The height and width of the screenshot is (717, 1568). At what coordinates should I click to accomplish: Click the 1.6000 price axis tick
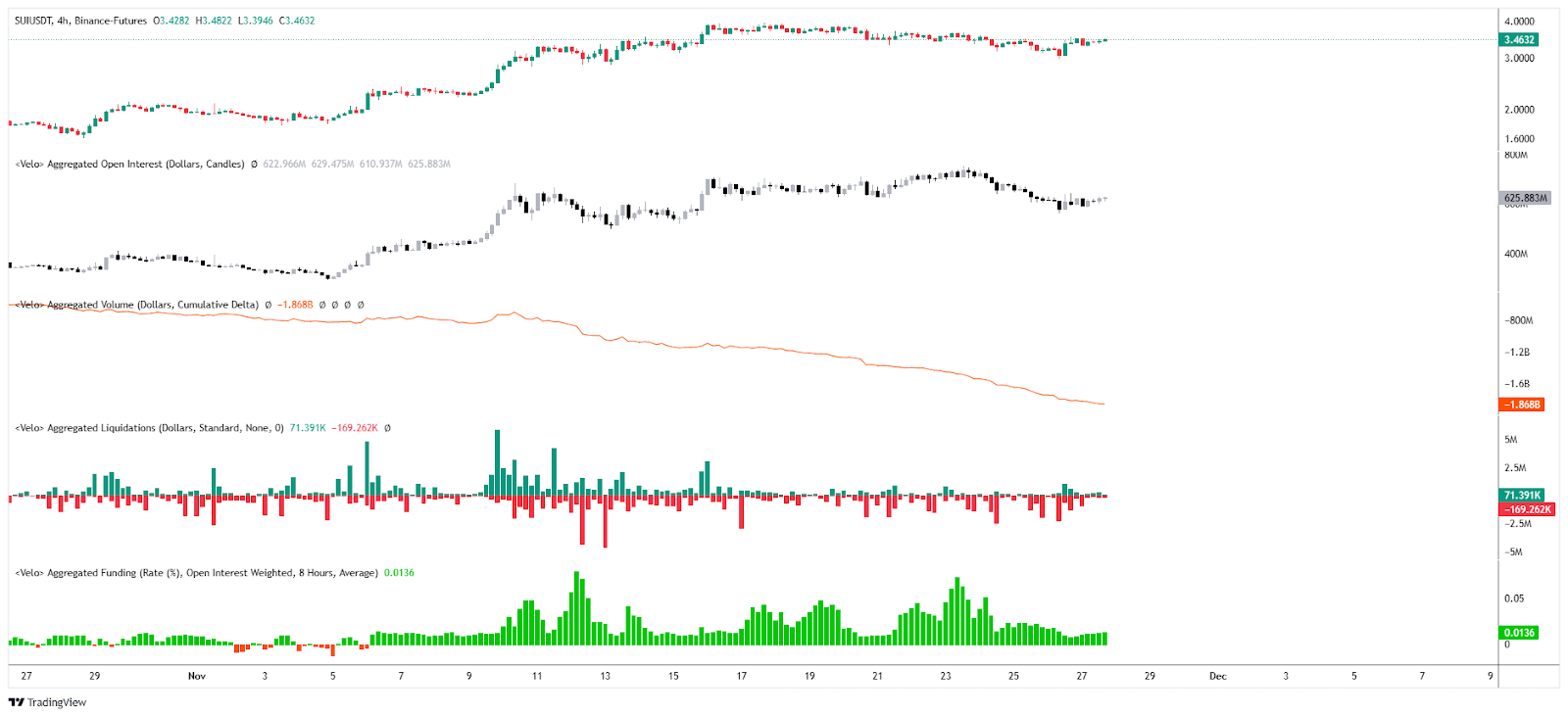pyautogui.click(x=1519, y=139)
